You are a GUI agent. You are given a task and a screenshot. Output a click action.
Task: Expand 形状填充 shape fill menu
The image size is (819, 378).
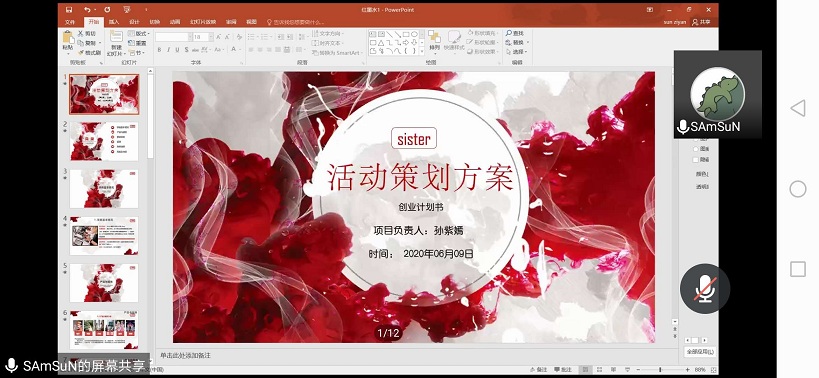(483, 33)
